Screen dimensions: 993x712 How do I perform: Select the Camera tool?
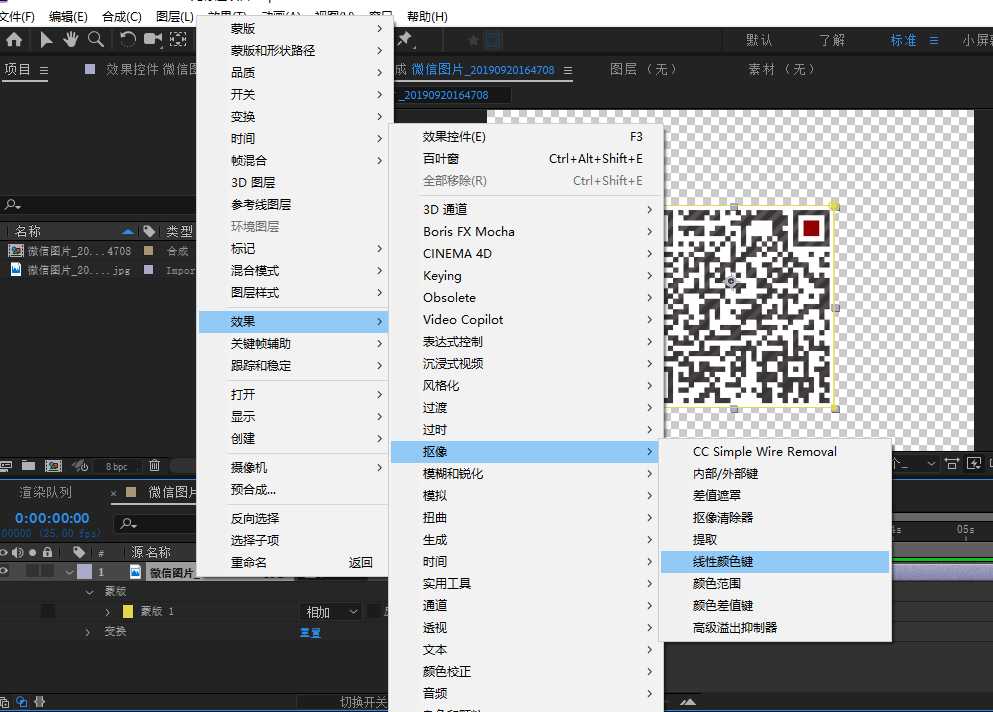(153, 40)
